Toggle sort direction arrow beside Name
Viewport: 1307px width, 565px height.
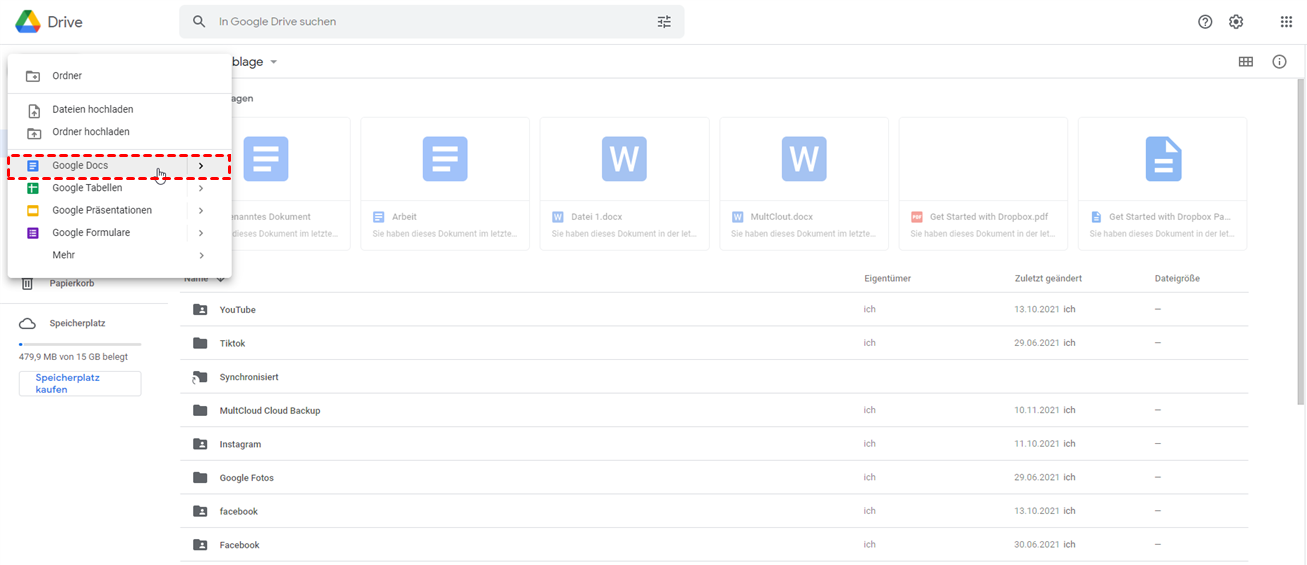tap(220, 279)
